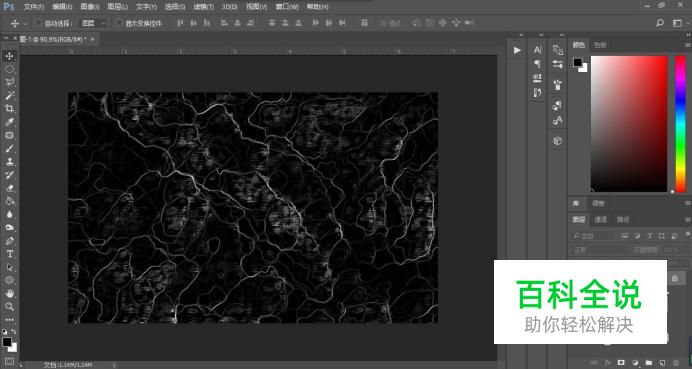Close the document tab 90.9% (RGB/8#)
The width and height of the screenshot is (692, 369).
(93, 39)
